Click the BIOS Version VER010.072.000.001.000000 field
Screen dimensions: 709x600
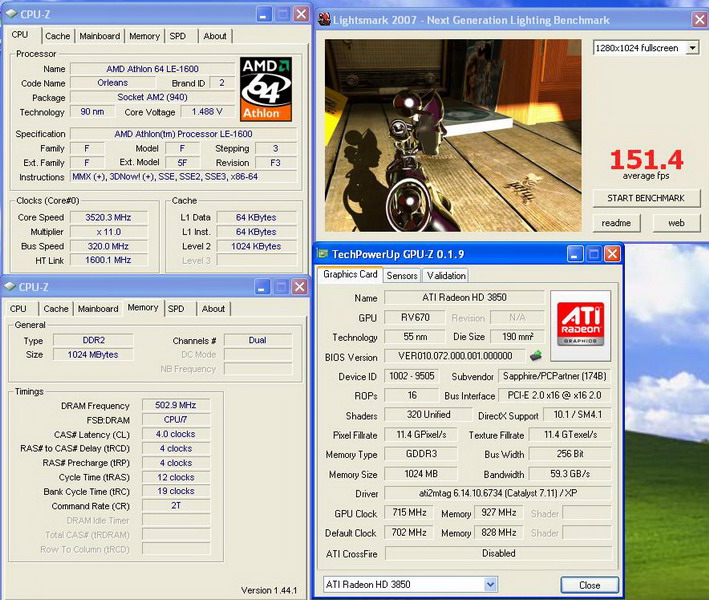455,356
